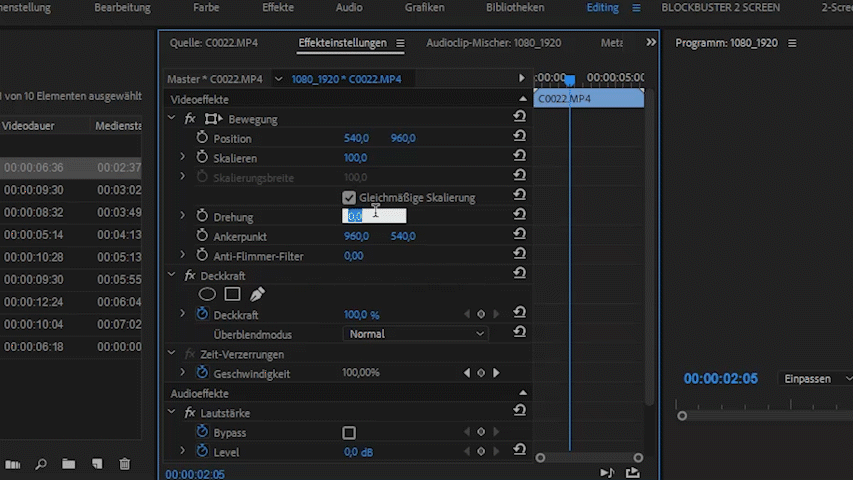The width and height of the screenshot is (853, 480).
Task: Reset the Bewegung effect parameters
Action: (519, 118)
